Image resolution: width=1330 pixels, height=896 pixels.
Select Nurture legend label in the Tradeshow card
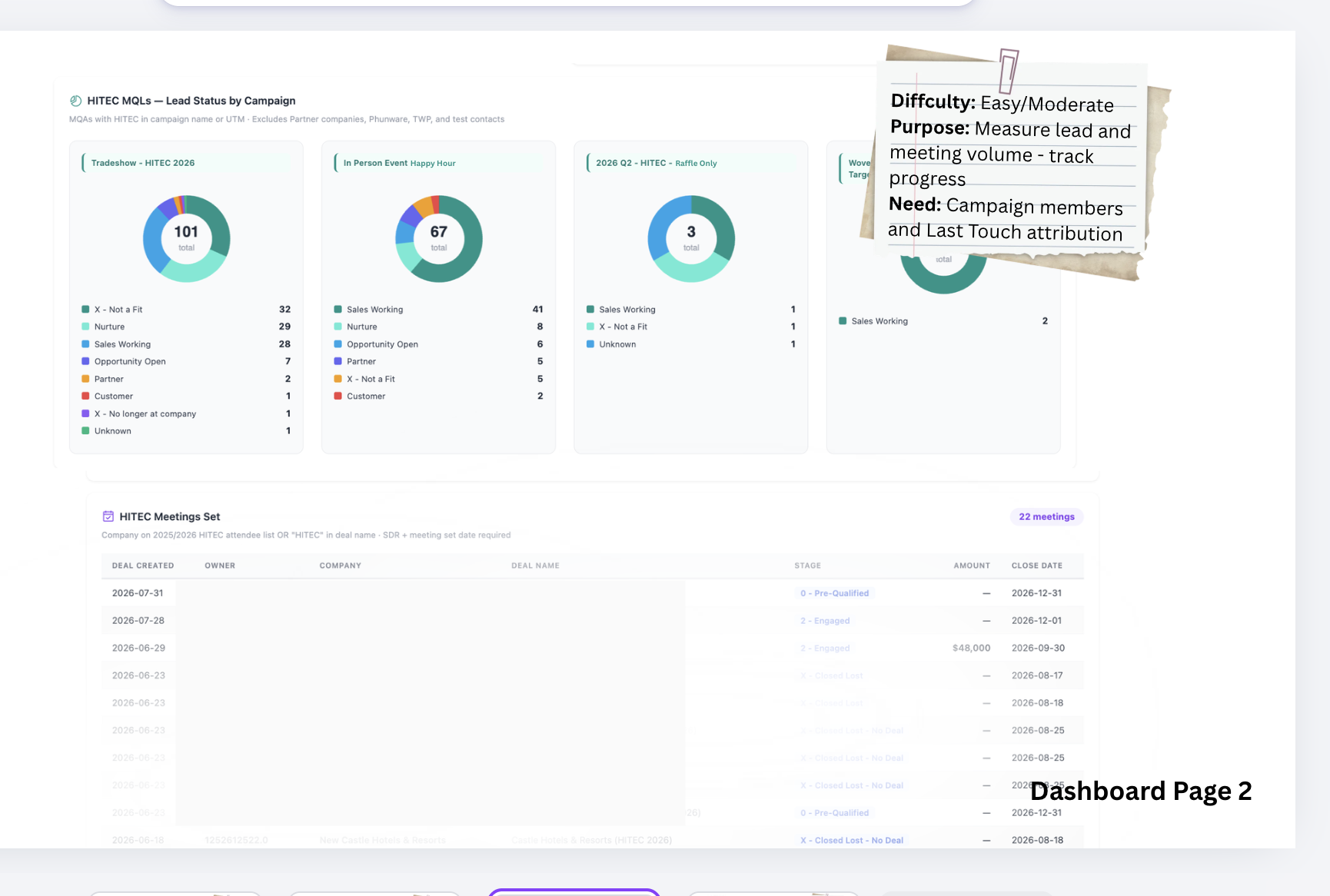pos(109,327)
